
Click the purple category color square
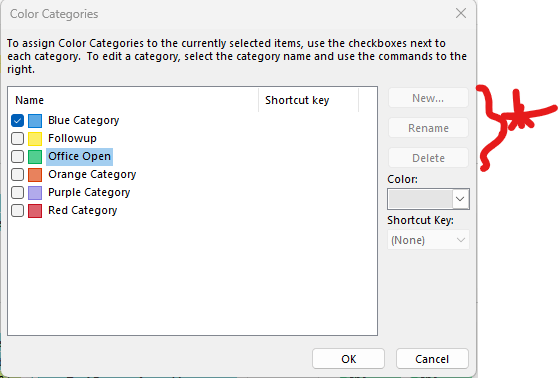(x=35, y=193)
